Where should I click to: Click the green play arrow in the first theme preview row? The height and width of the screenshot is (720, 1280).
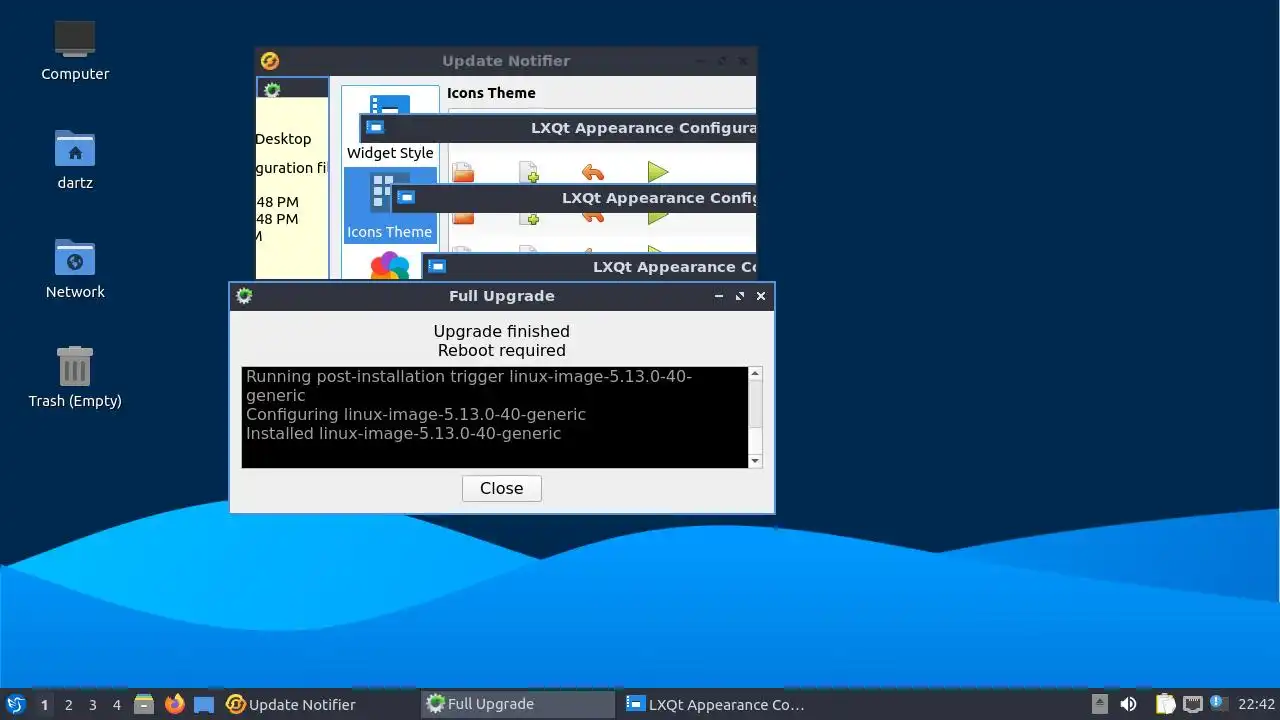657,172
